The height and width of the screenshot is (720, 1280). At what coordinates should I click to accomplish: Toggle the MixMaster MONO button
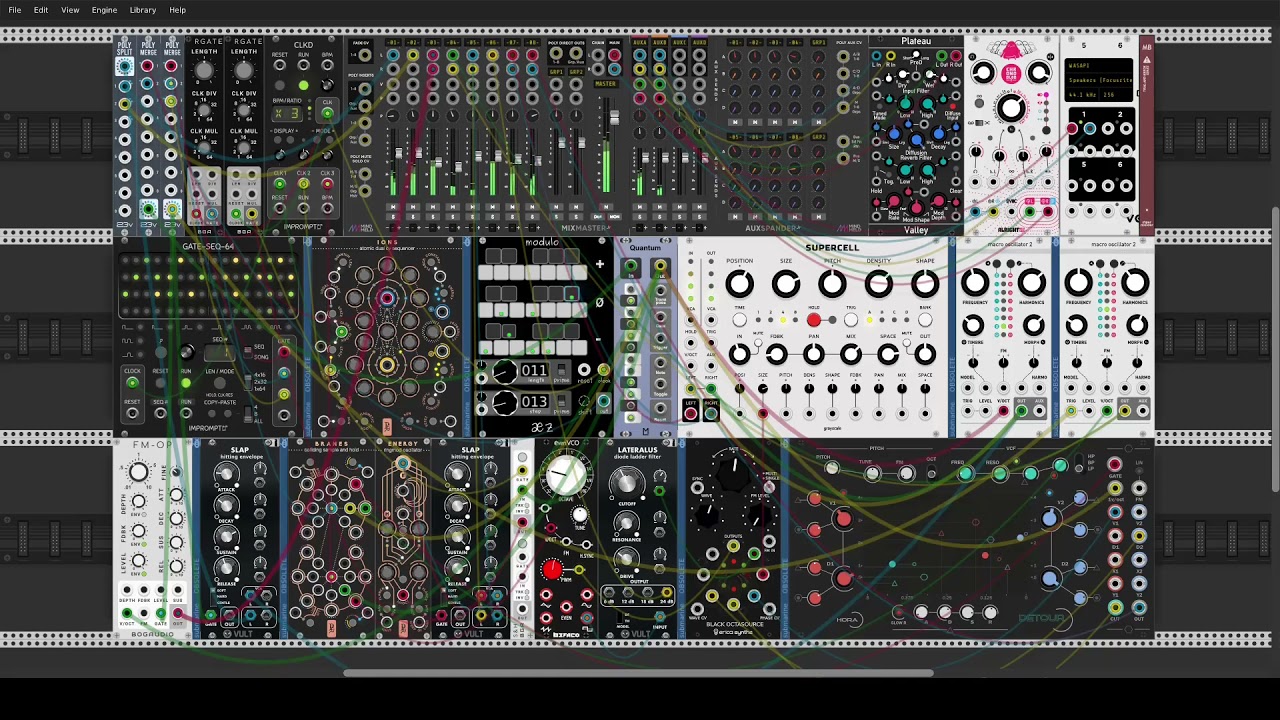pyautogui.click(x=614, y=217)
